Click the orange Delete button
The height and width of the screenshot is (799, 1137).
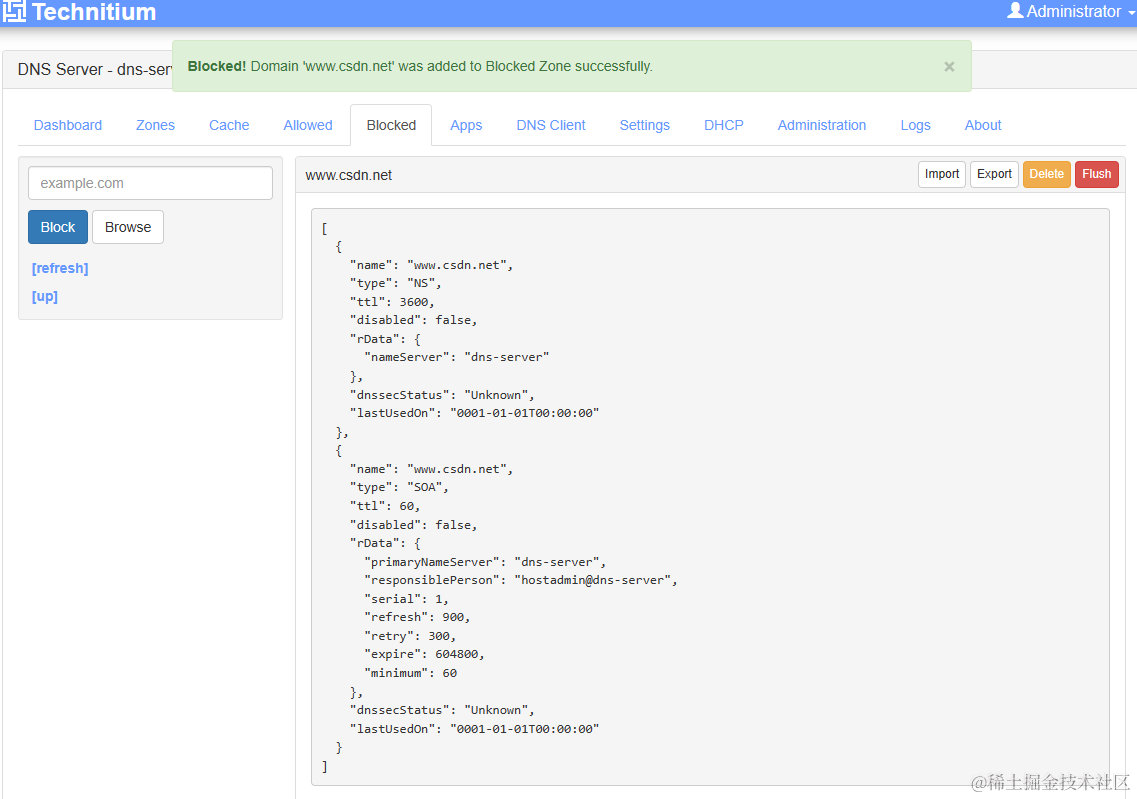tap(1046, 174)
